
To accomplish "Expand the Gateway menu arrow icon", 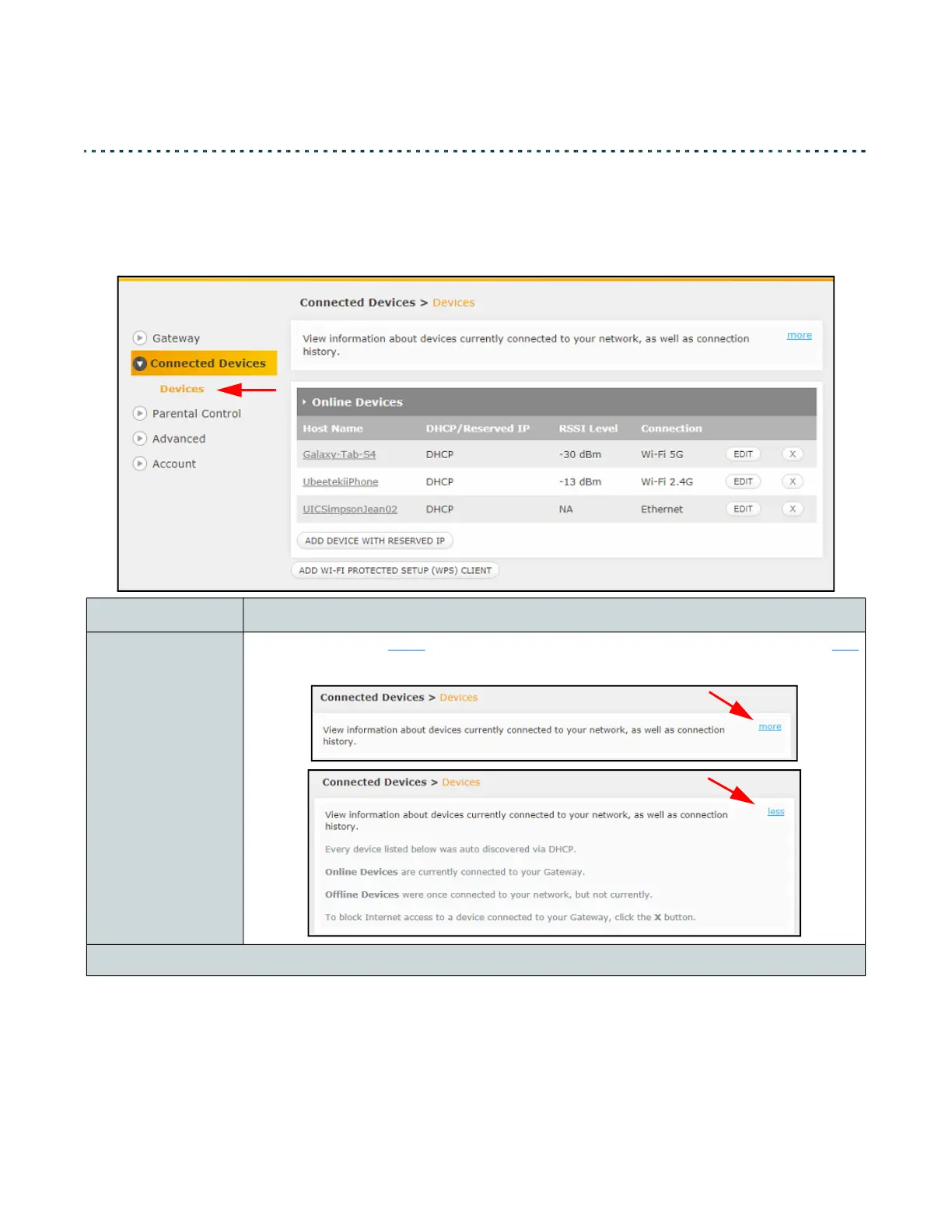I will pos(140,338).
